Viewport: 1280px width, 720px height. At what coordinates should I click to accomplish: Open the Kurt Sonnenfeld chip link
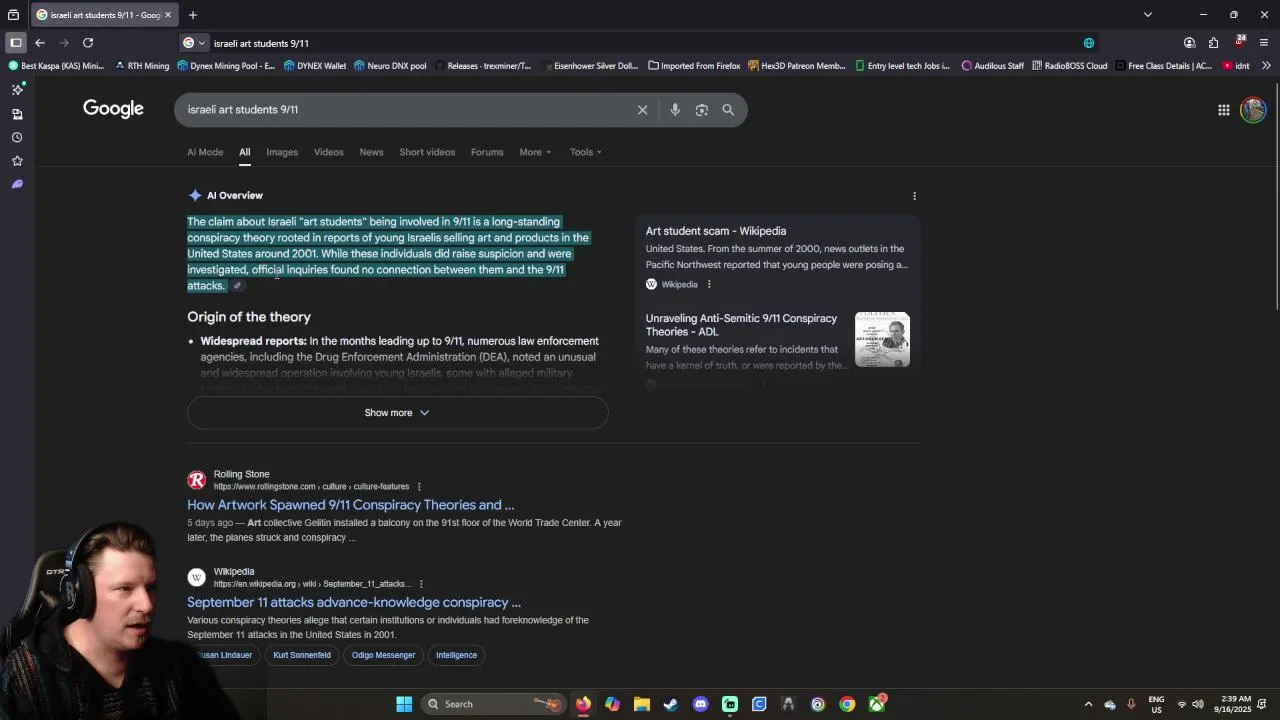[302, 655]
